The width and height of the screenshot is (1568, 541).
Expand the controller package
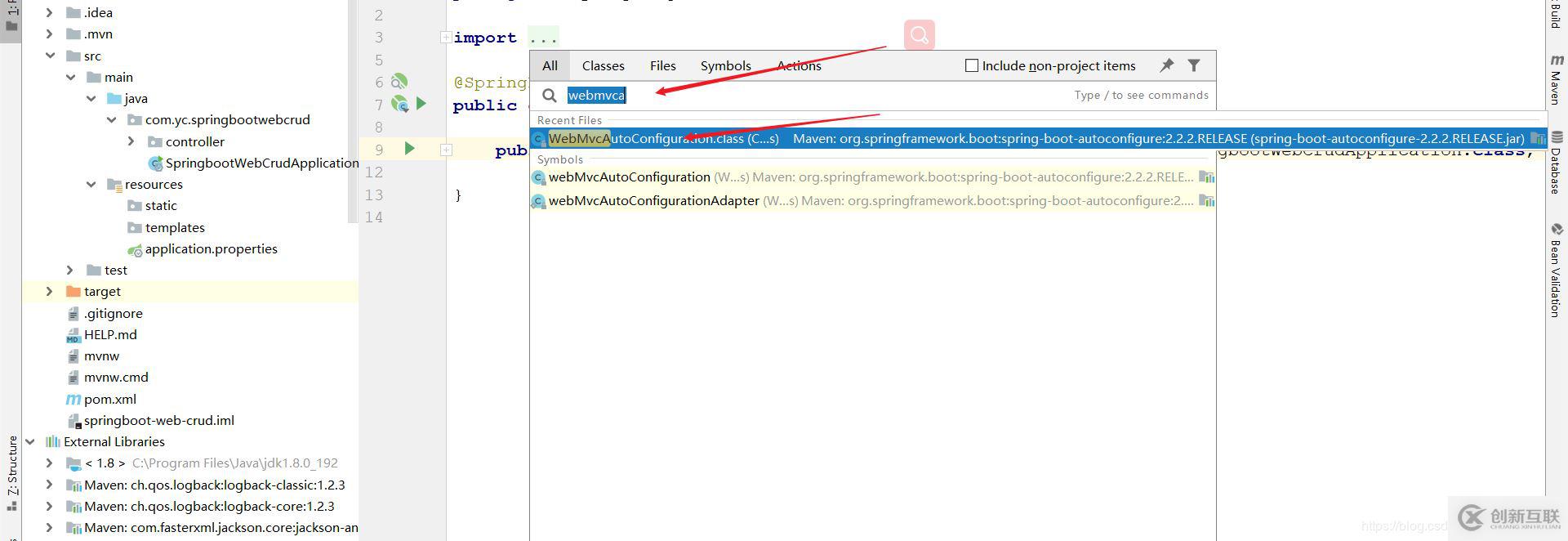131,141
